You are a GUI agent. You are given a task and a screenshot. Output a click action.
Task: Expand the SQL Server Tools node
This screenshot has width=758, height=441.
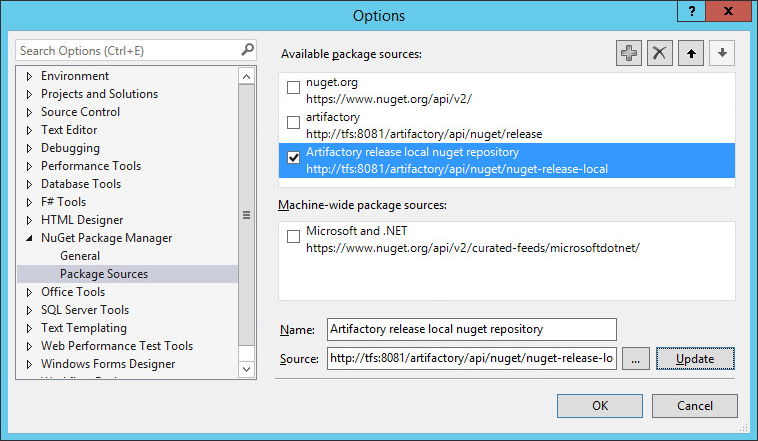tap(29, 310)
